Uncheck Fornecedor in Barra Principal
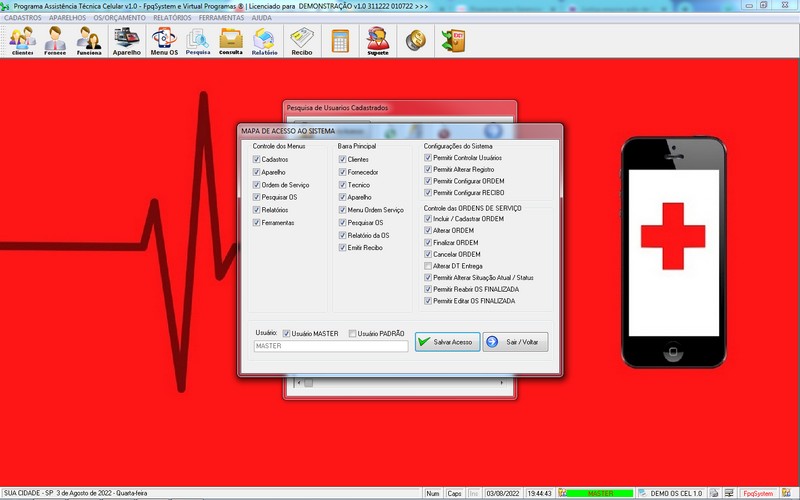Viewport: 800px width, 500px height. point(342,172)
